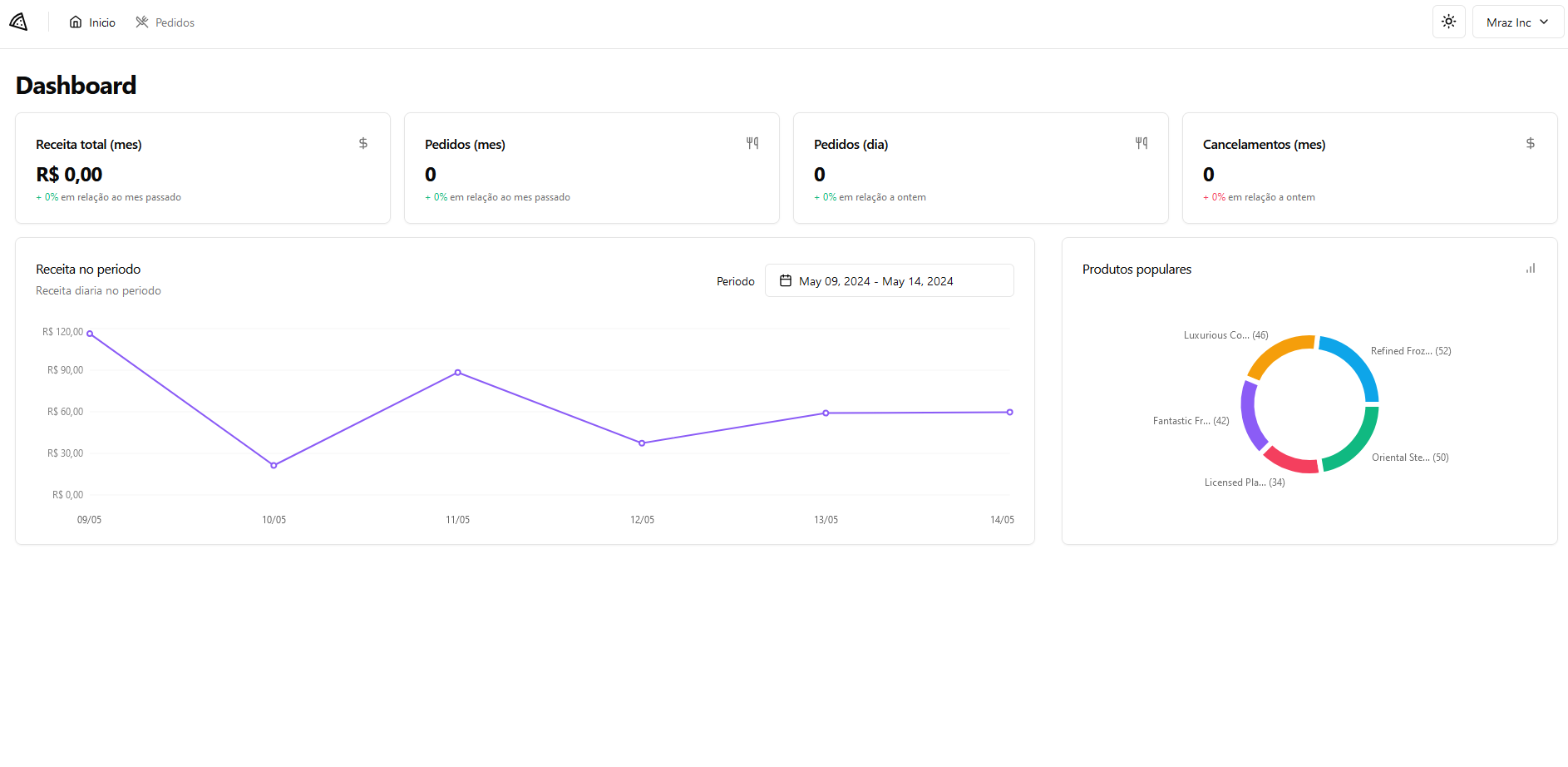Navigate to the Pedidos menu item
The image size is (1568, 767).
click(175, 22)
